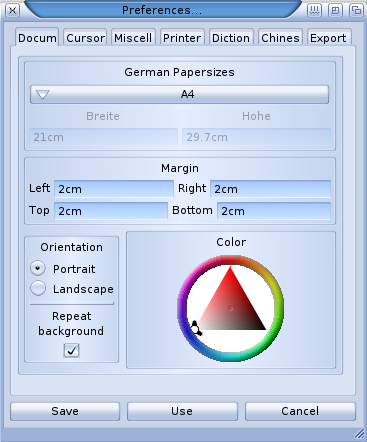Click the iconify gadget in the title bar

314,10
